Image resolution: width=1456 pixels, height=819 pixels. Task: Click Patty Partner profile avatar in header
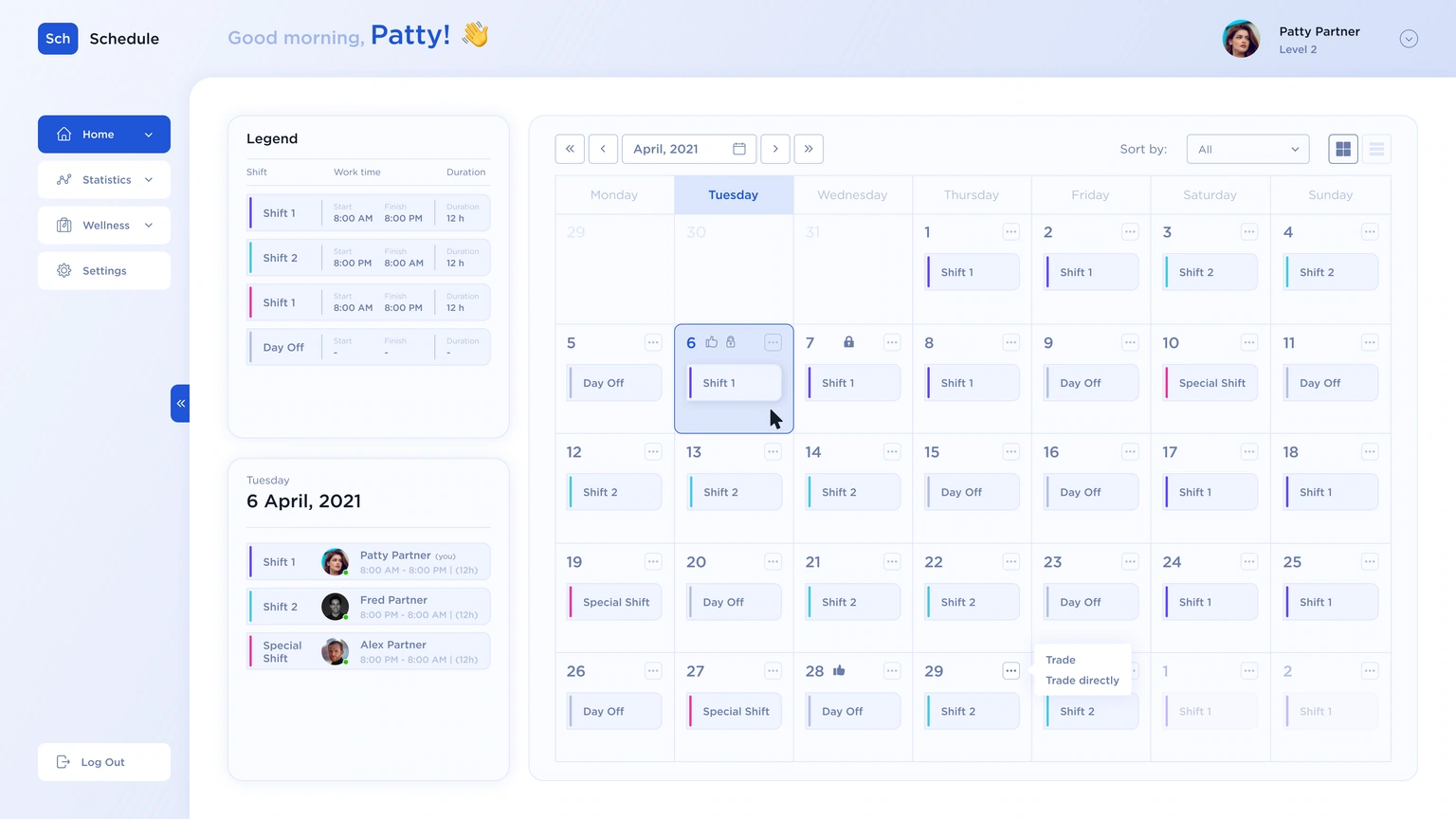(x=1241, y=39)
